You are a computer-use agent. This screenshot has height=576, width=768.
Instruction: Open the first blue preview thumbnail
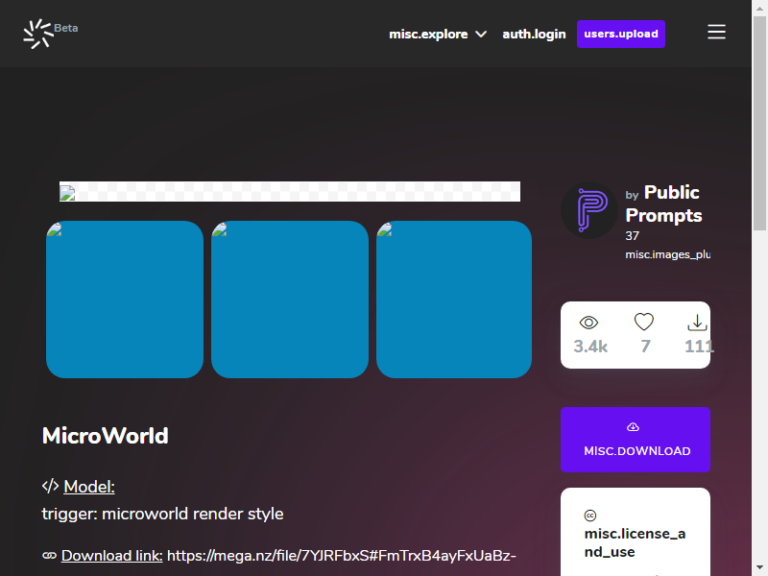(124, 299)
